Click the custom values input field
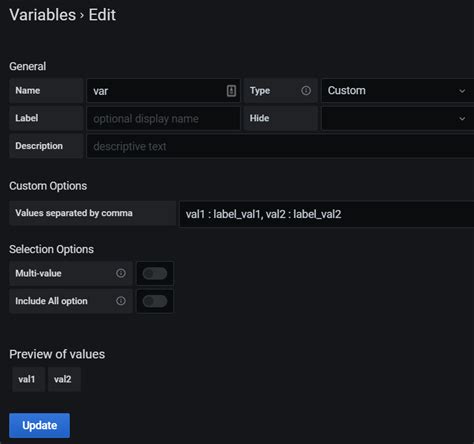Viewport: 474px width, 444px height. [x=327, y=214]
